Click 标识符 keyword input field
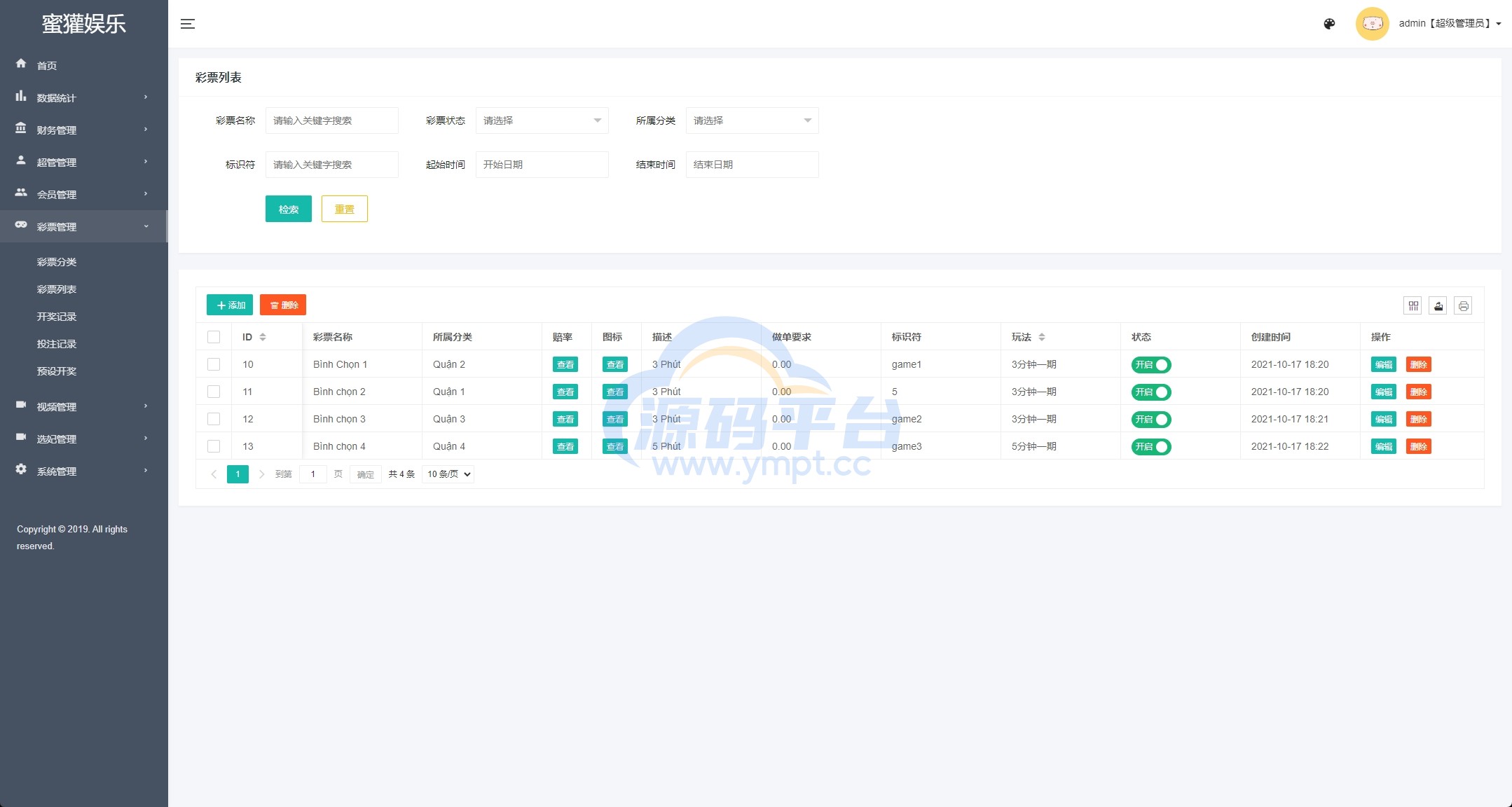The height and width of the screenshot is (807, 1512). [331, 165]
